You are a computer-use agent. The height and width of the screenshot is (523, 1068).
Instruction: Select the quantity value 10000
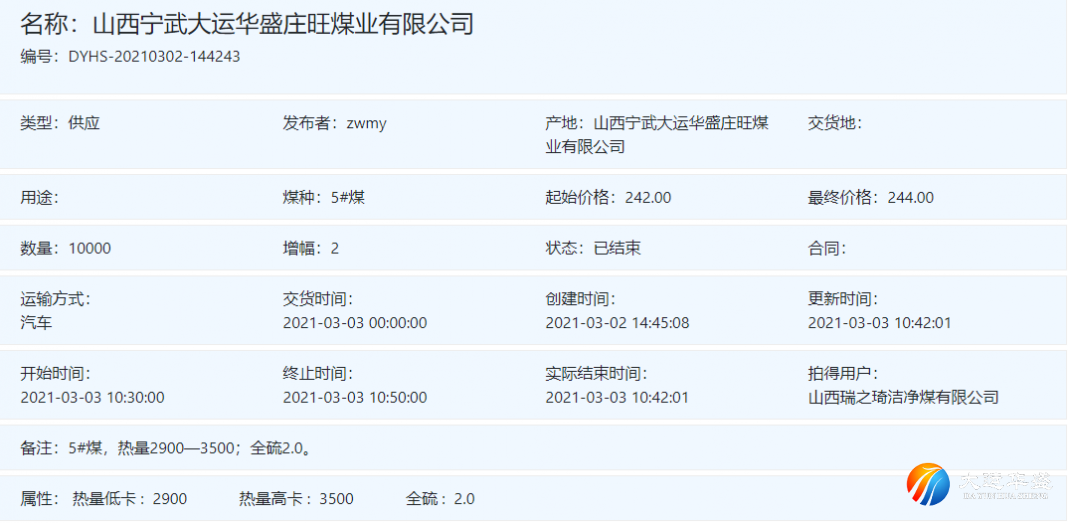pyautogui.click(x=90, y=248)
